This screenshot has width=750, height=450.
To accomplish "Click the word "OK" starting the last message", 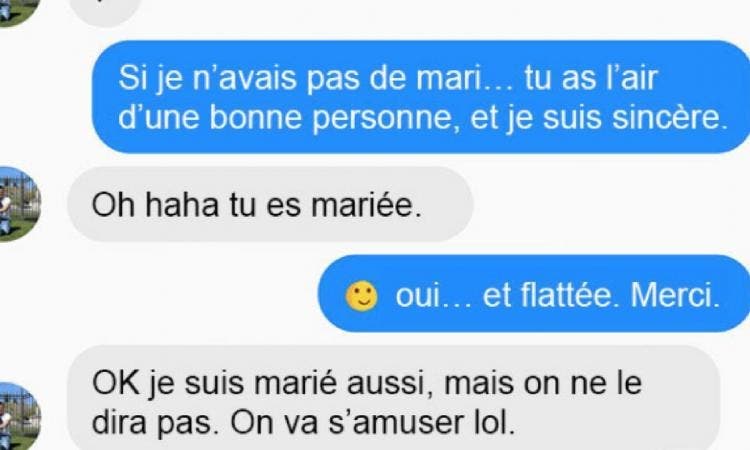I will (x=116, y=384).
